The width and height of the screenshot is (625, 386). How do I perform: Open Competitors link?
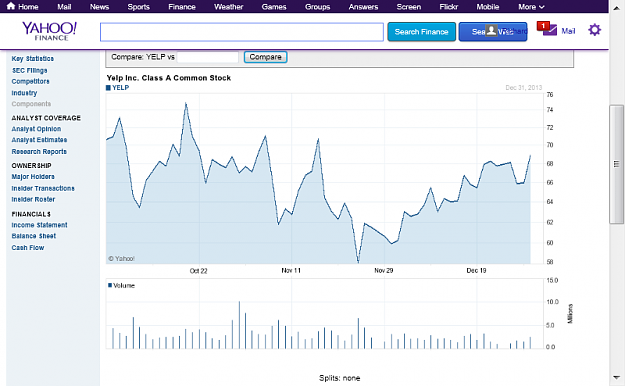[x=31, y=81]
